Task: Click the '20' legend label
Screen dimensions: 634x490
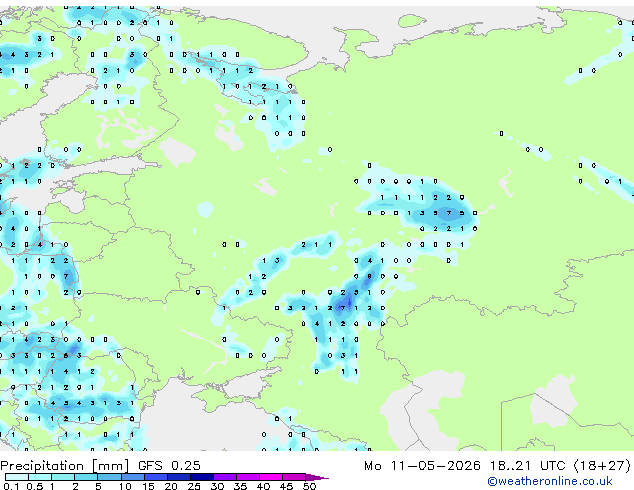Action: (171, 486)
